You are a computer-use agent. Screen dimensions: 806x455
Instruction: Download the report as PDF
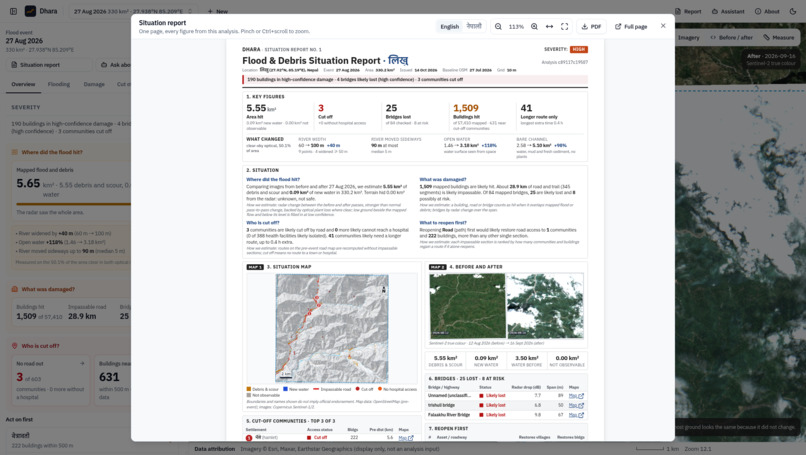click(591, 27)
